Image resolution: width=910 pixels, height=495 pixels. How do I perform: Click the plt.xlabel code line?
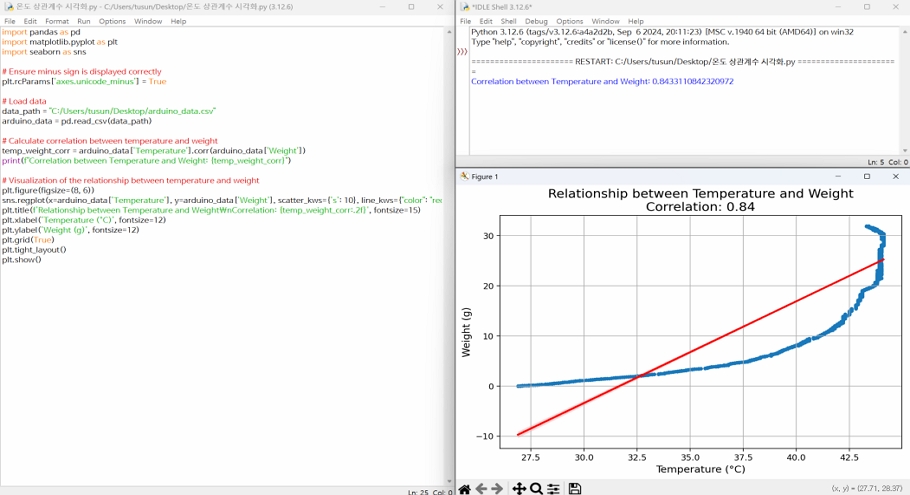pyautogui.click(x=84, y=220)
